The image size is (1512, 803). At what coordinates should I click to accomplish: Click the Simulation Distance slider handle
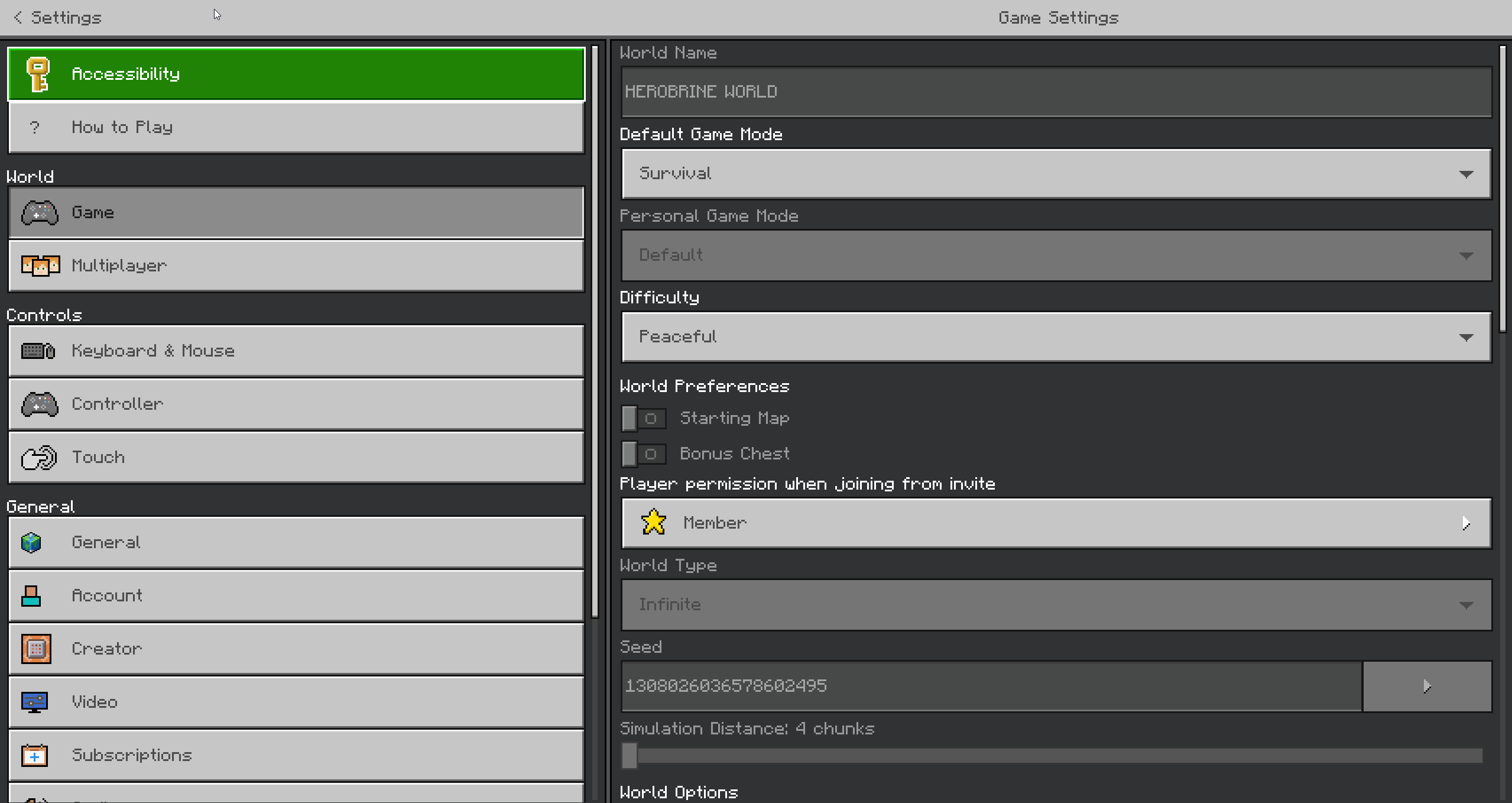click(x=630, y=756)
